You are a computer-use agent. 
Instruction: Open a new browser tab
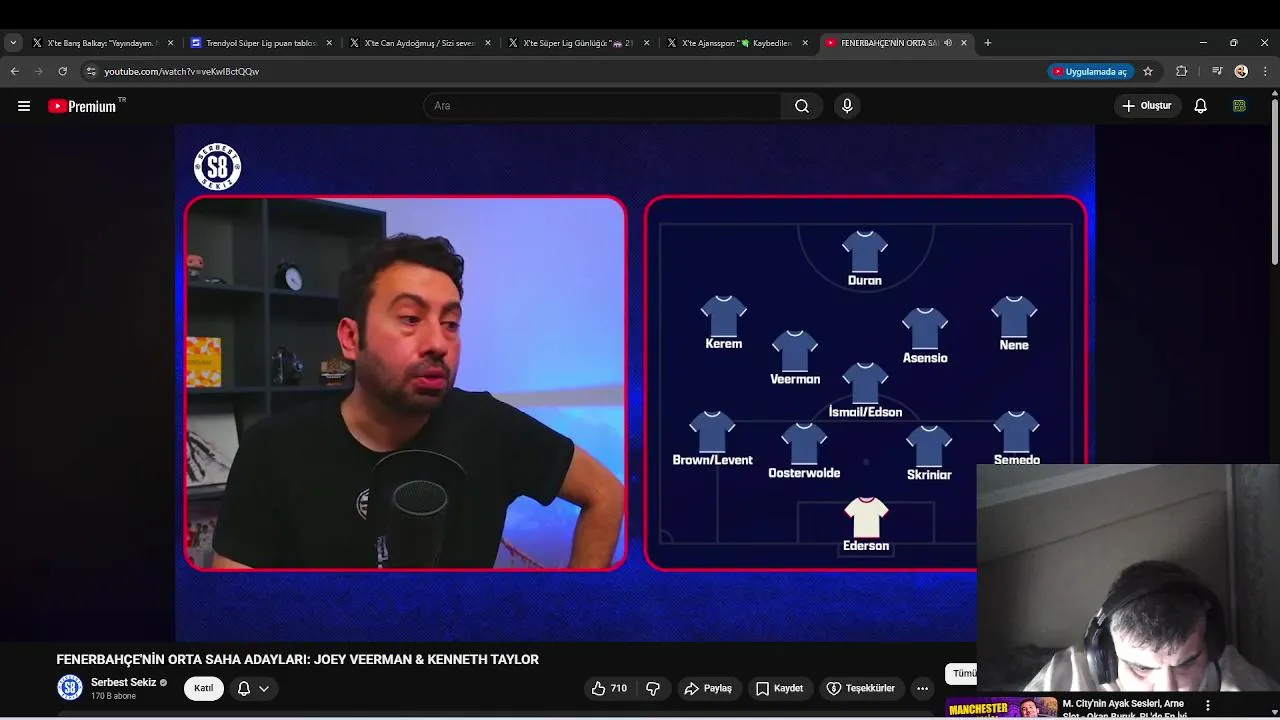pos(988,43)
